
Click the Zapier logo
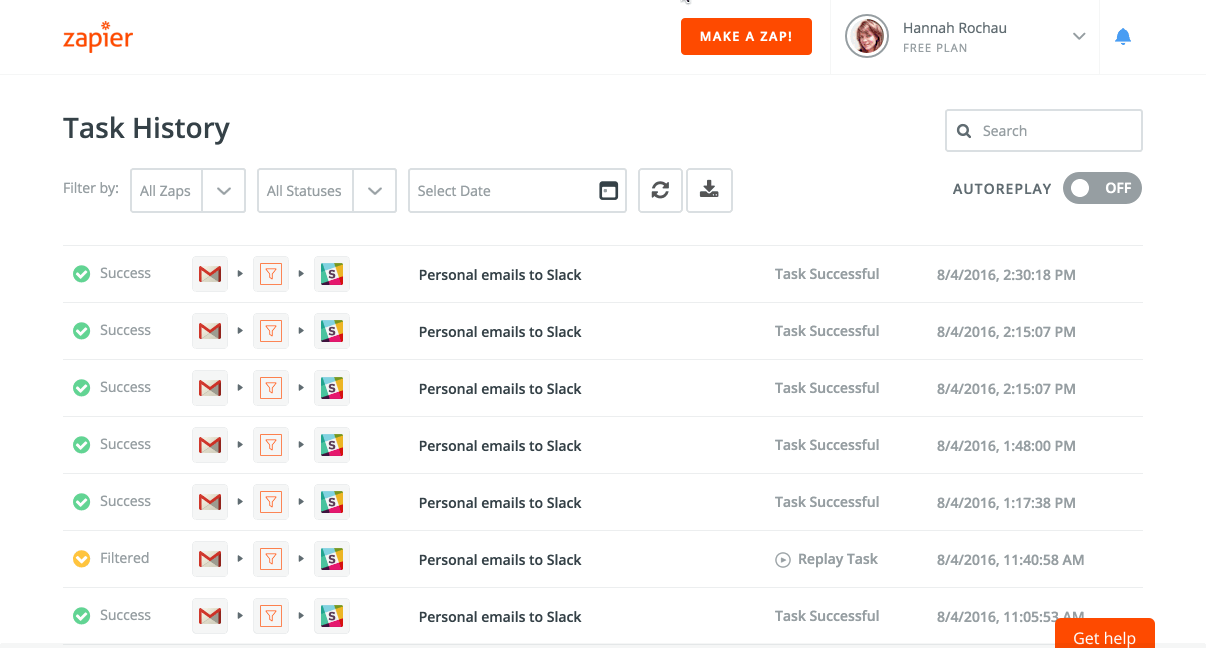click(97, 37)
